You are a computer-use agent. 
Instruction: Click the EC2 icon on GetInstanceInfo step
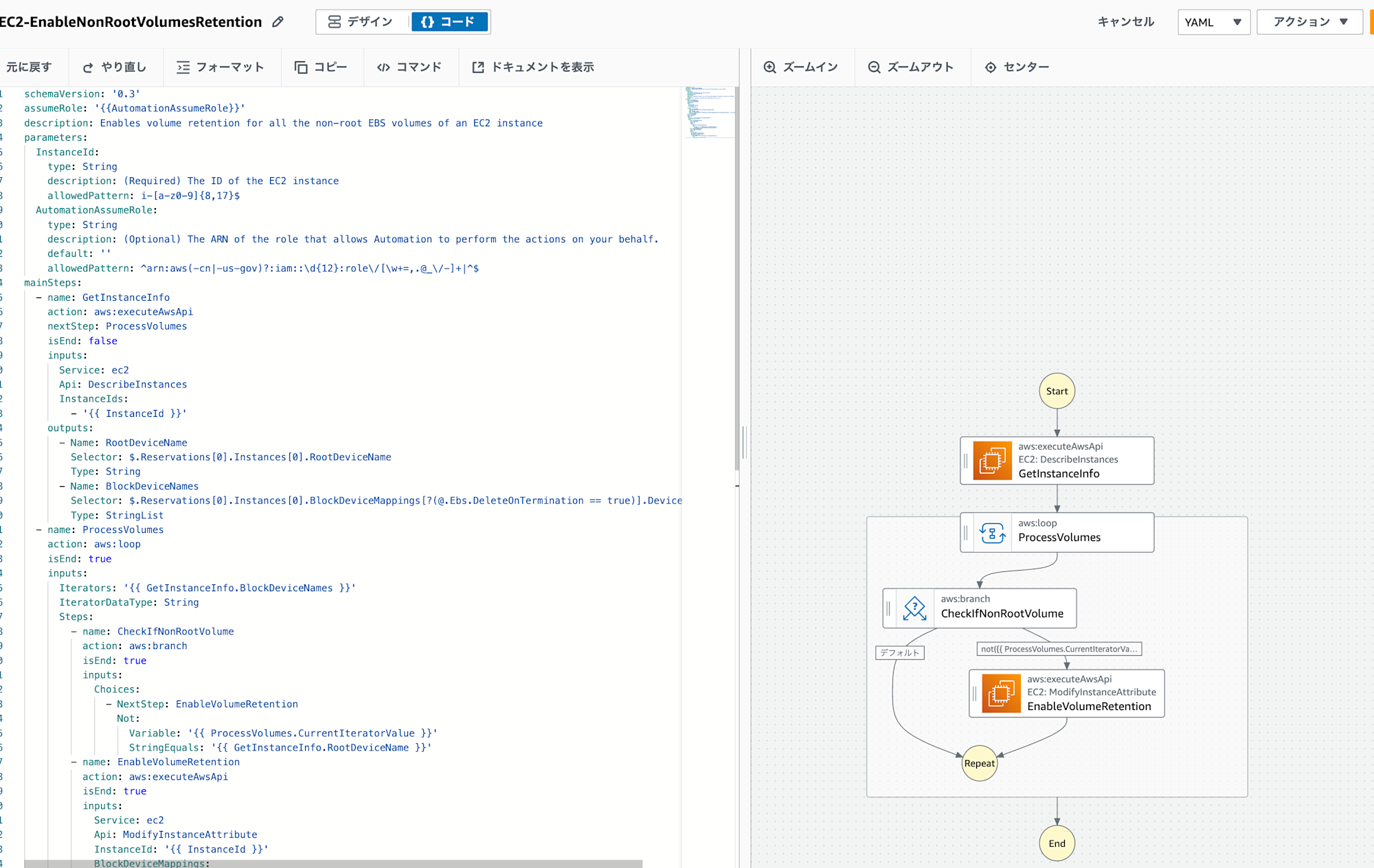[x=993, y=460]
